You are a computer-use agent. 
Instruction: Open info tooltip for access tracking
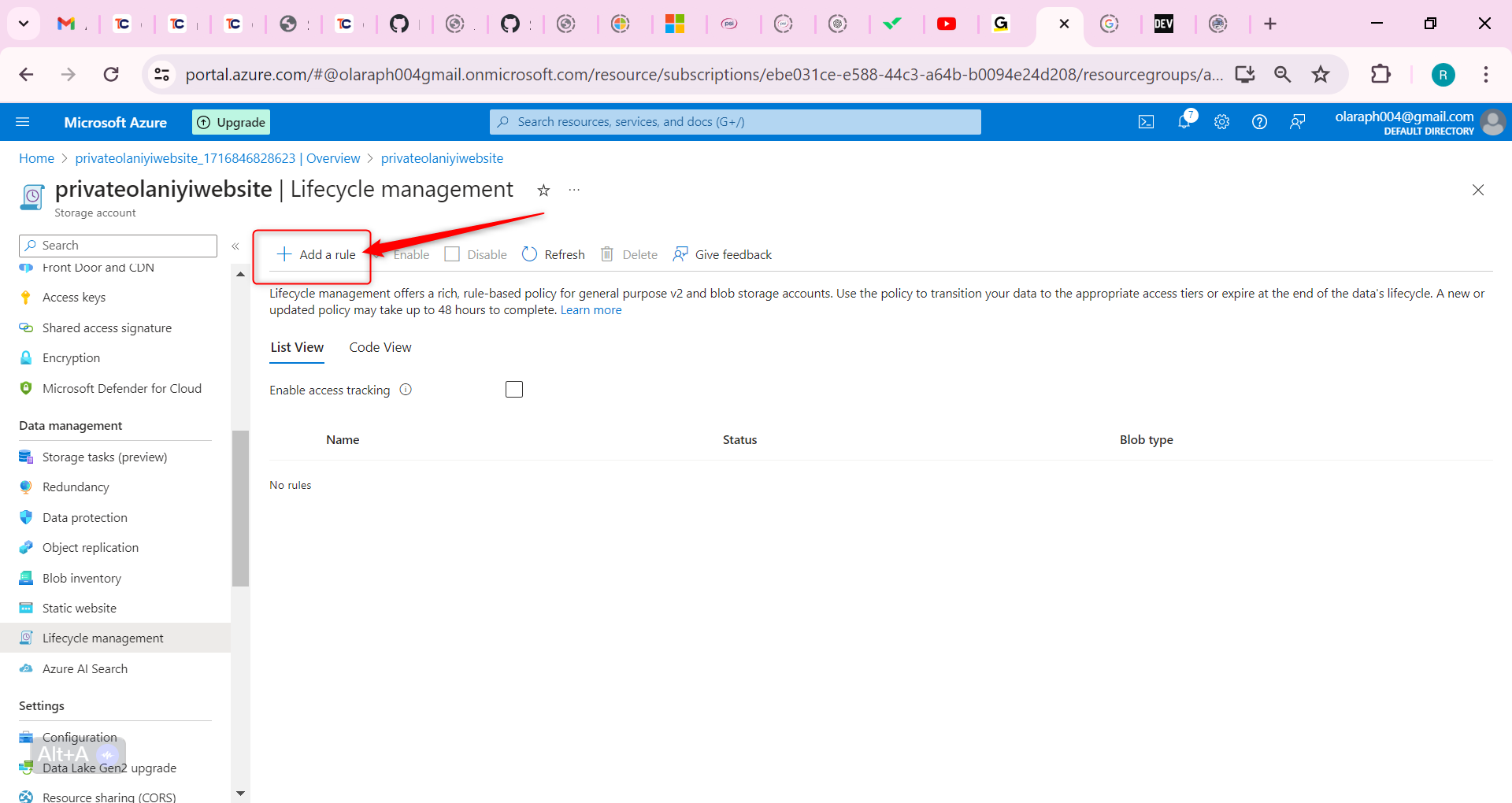(406, 390)
